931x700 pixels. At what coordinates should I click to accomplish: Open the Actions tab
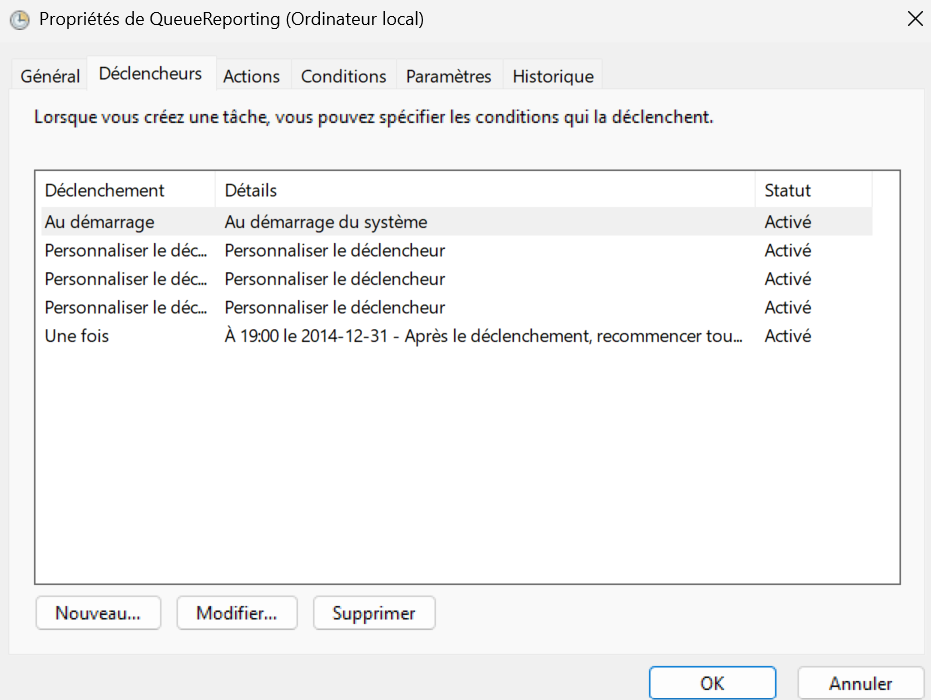click(x=251, y=76)
